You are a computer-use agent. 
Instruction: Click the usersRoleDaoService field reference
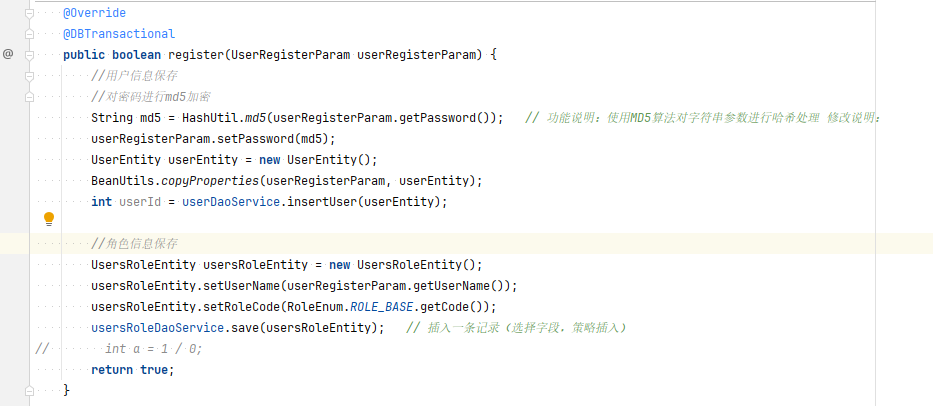point(158,327)
